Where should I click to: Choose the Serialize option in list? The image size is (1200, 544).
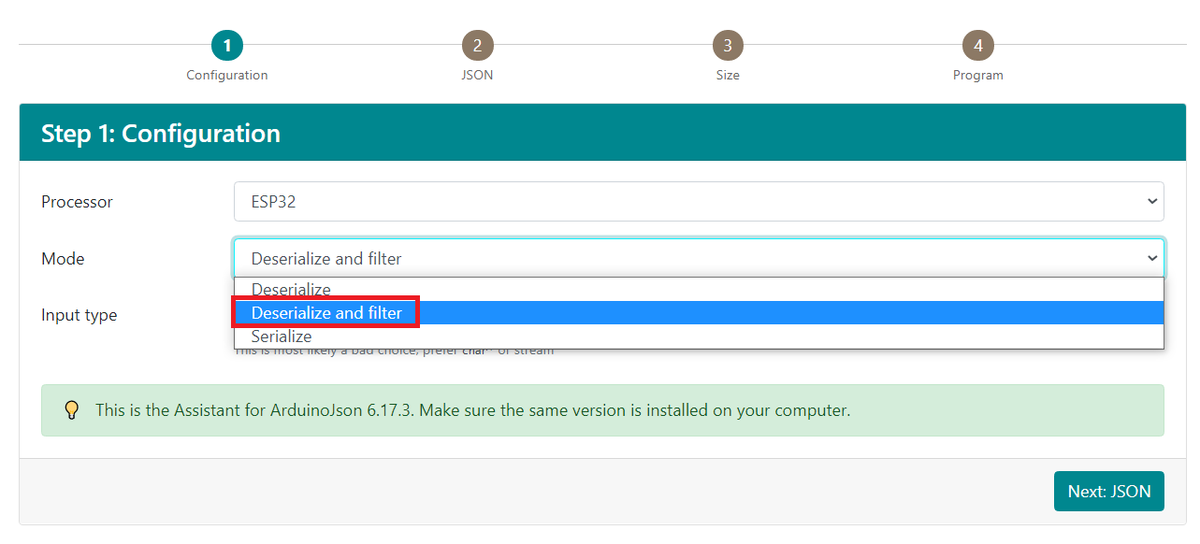coord(699,336)
